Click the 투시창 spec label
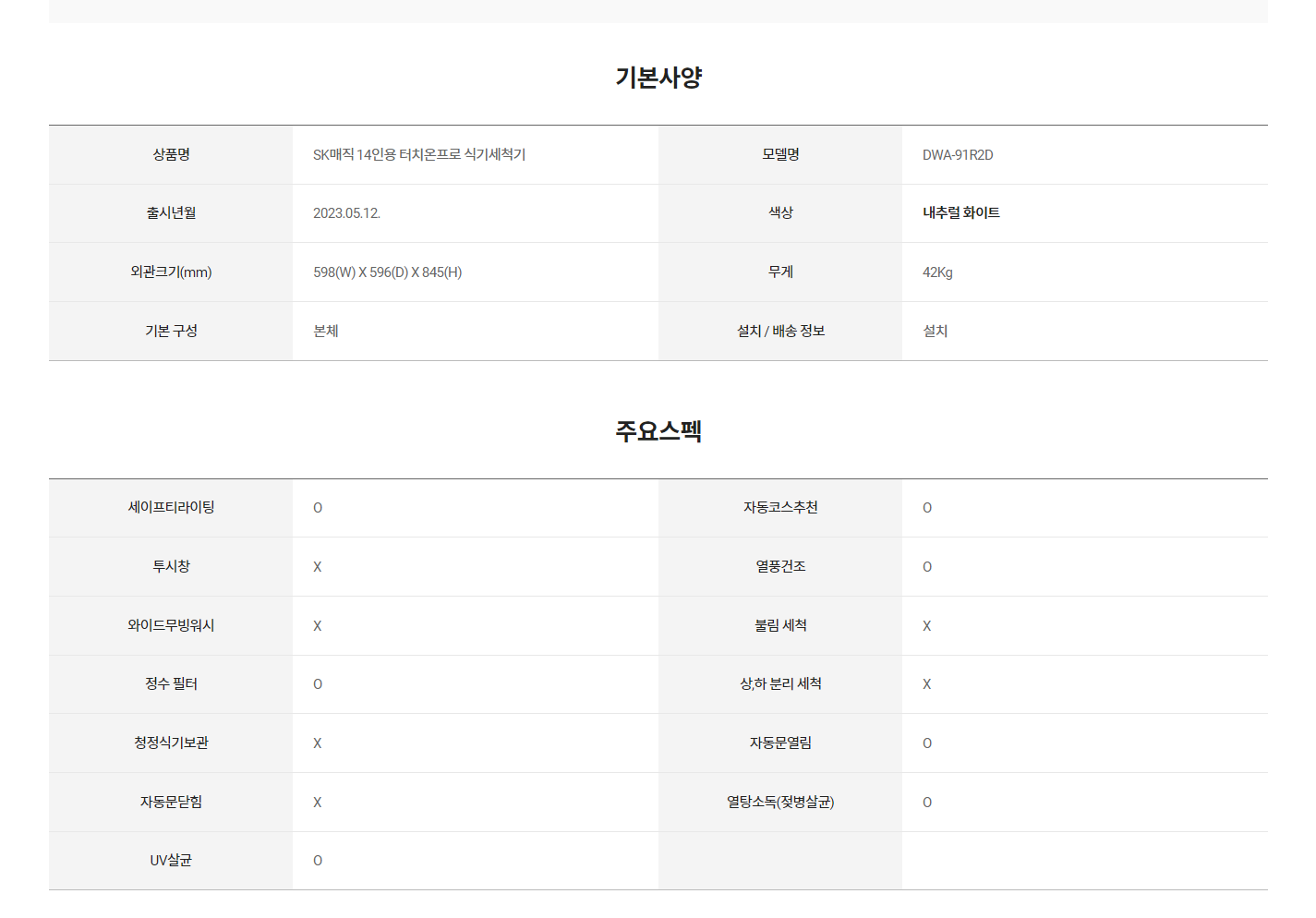This screenshot has height=918, width=1316. pyautogui.click(x=171, y=566)
